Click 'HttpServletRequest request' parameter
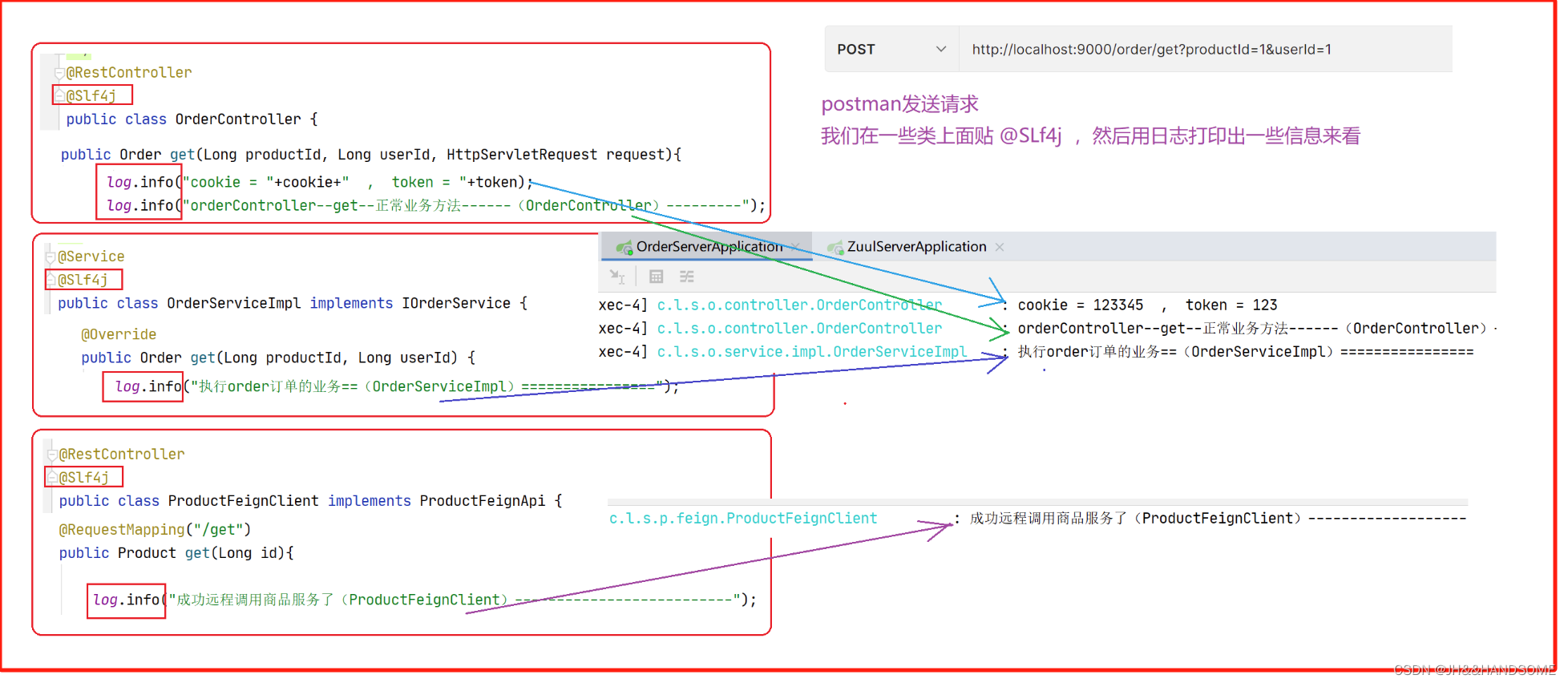Viewport: 1568px width, 683px height. coord(556,154)
